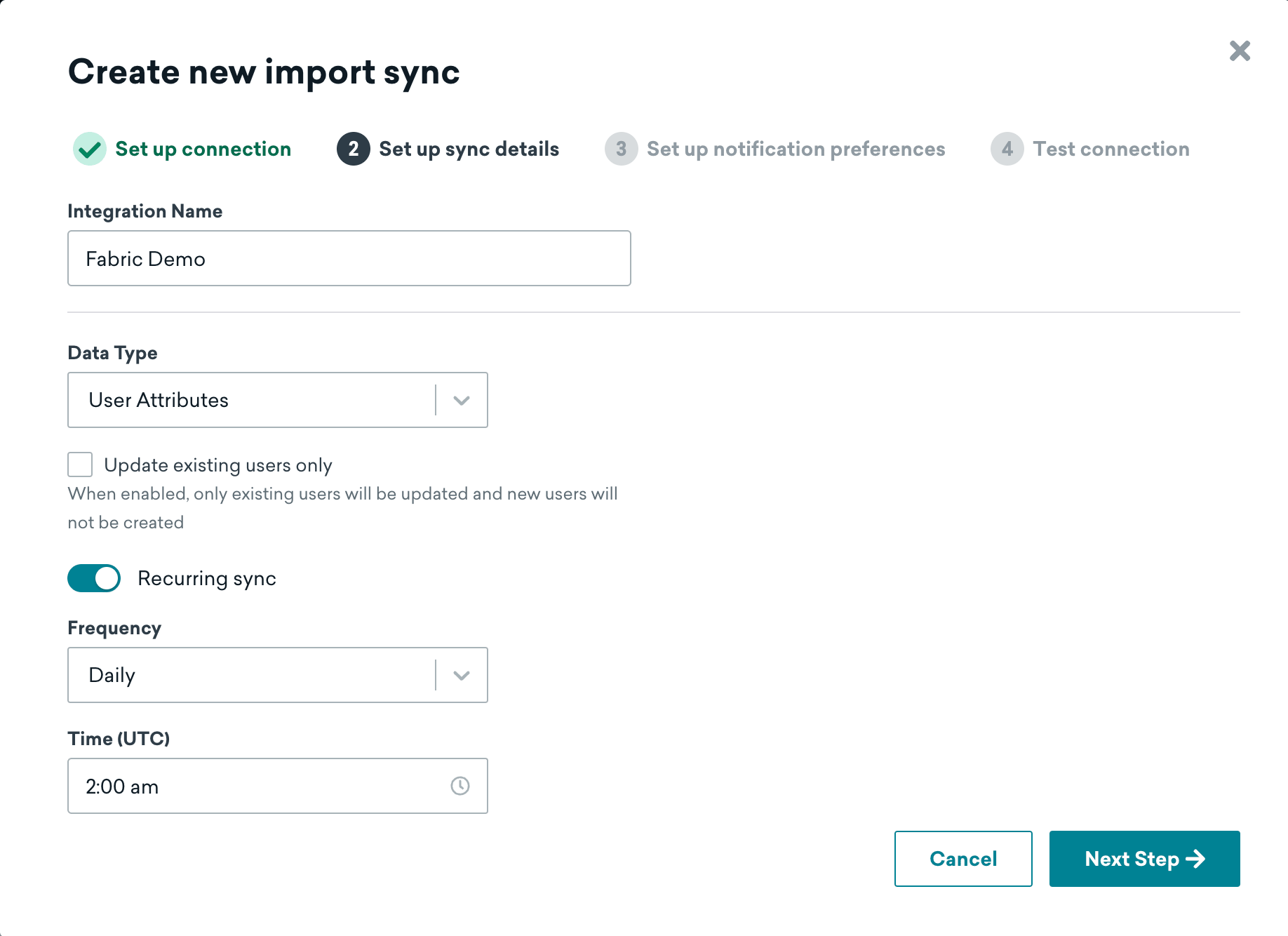Click inside the Fabric Demo name field
The image size is (1288, 936).
pos(349,258)
